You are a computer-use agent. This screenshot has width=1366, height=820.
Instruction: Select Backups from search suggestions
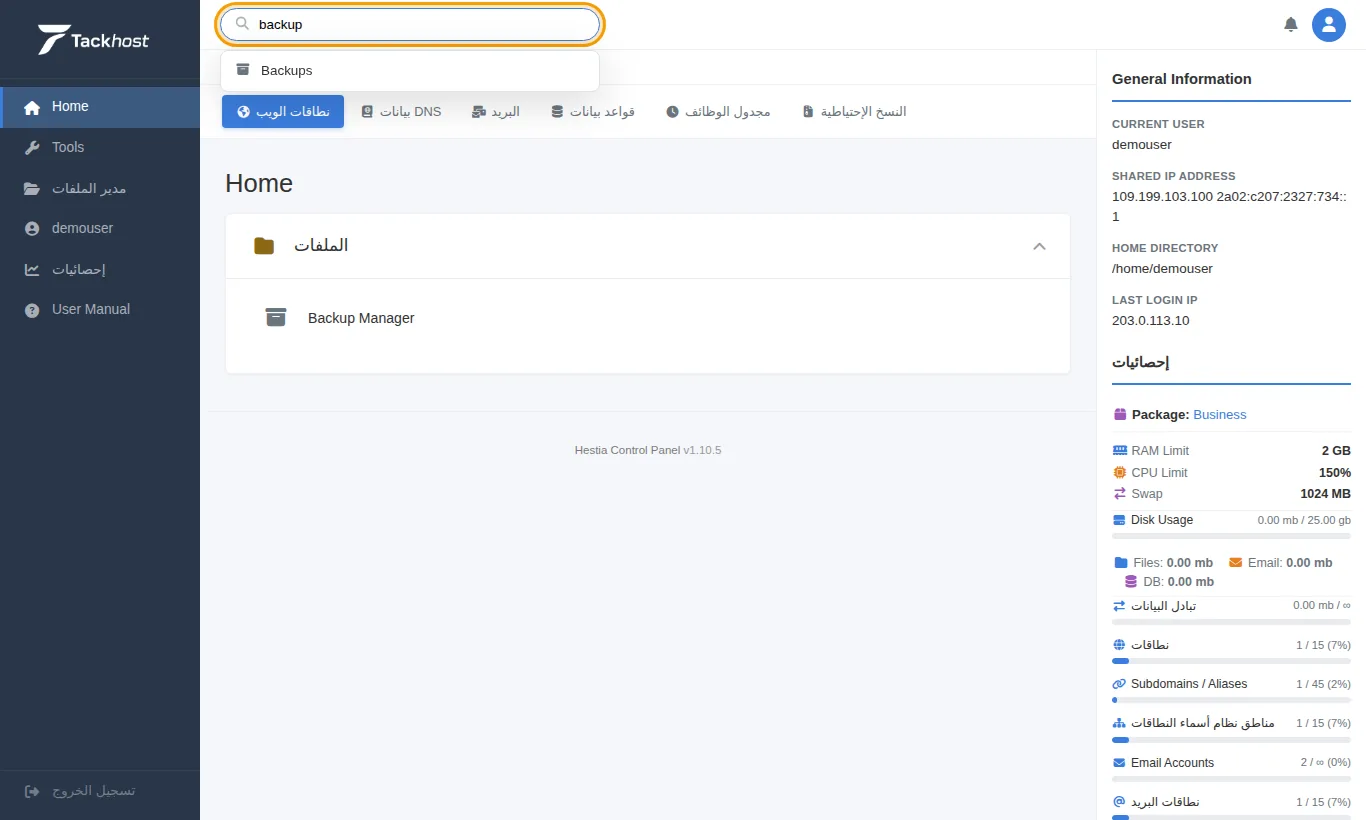(410, 71)
